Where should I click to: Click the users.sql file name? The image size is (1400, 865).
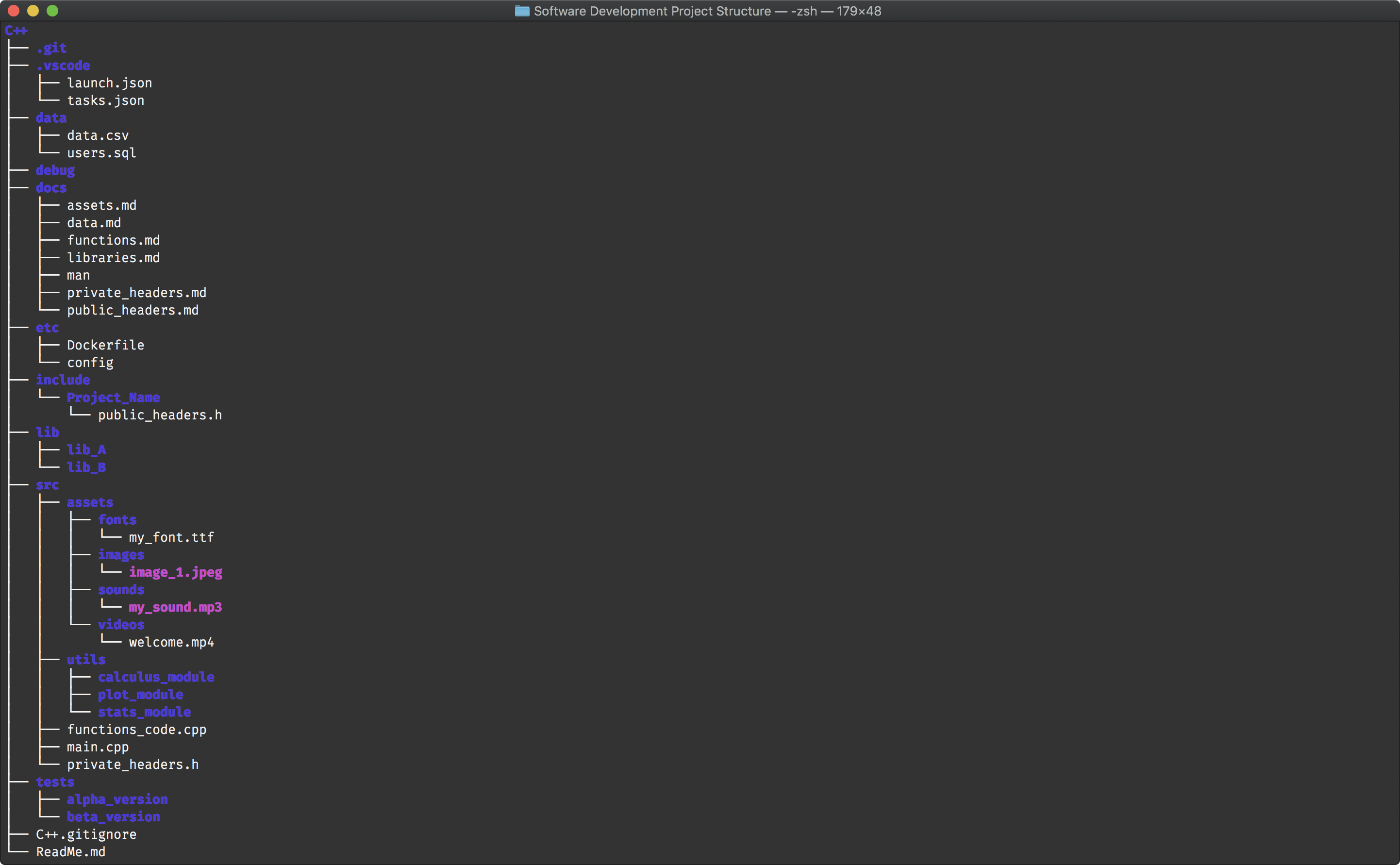tap(101, 153)
